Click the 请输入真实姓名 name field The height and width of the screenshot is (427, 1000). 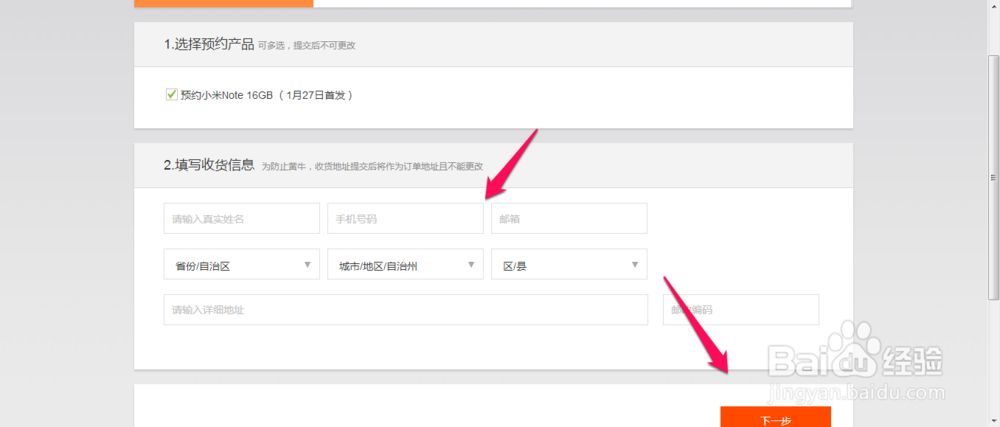[x=242, y=219]
